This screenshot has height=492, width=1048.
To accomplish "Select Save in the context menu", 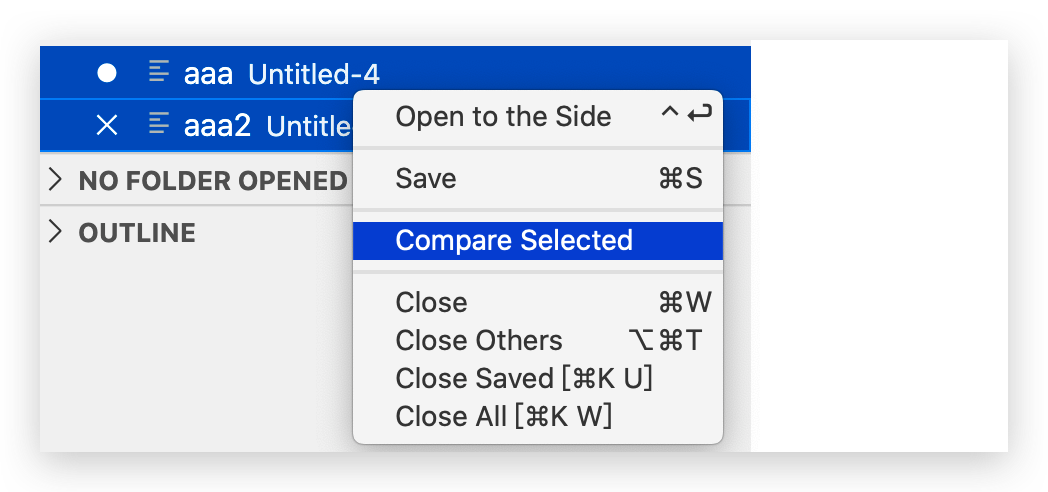I will coord(426,179).
